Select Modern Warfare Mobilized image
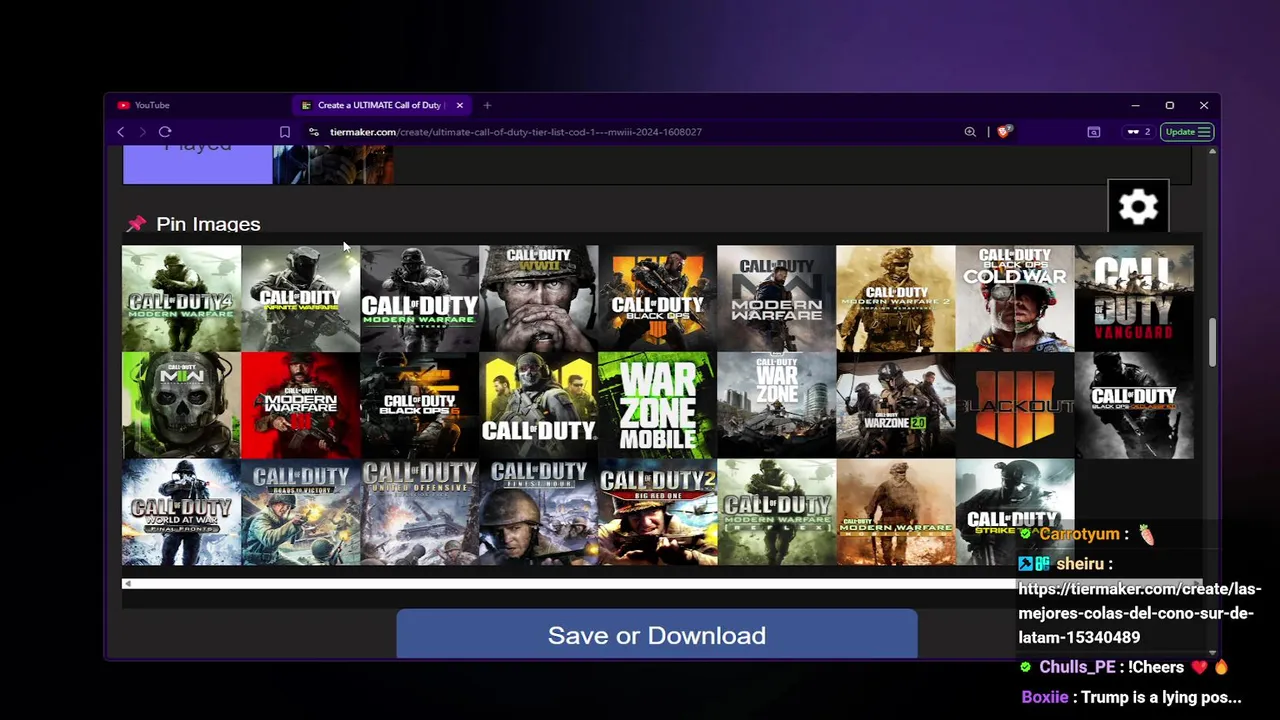 (895, 512)
